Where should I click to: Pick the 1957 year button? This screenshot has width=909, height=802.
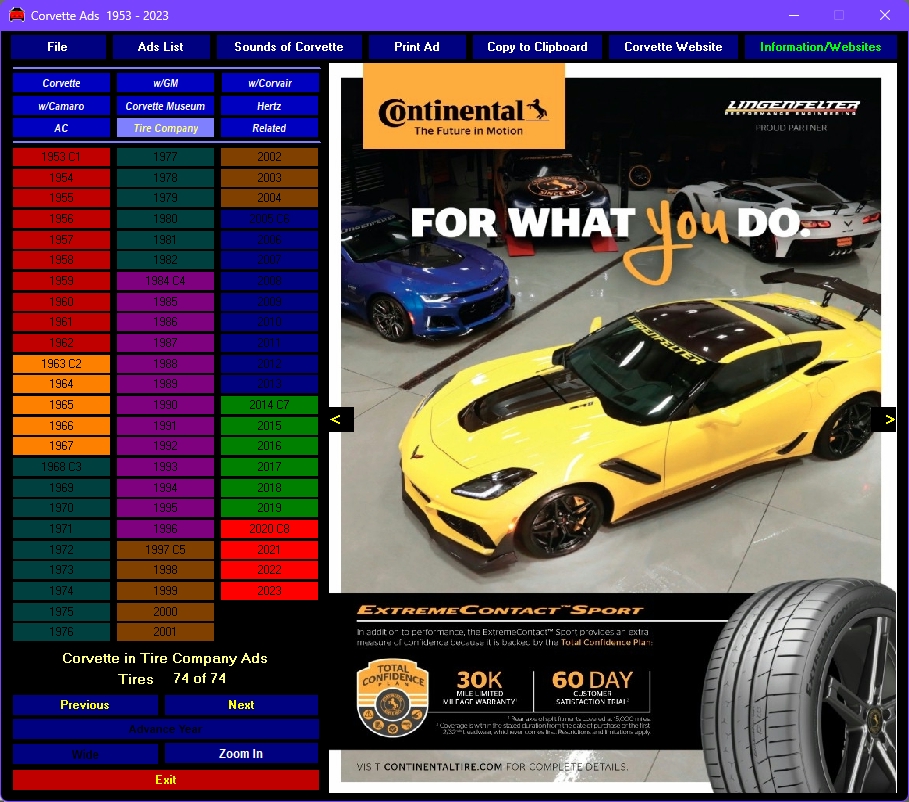61,239
